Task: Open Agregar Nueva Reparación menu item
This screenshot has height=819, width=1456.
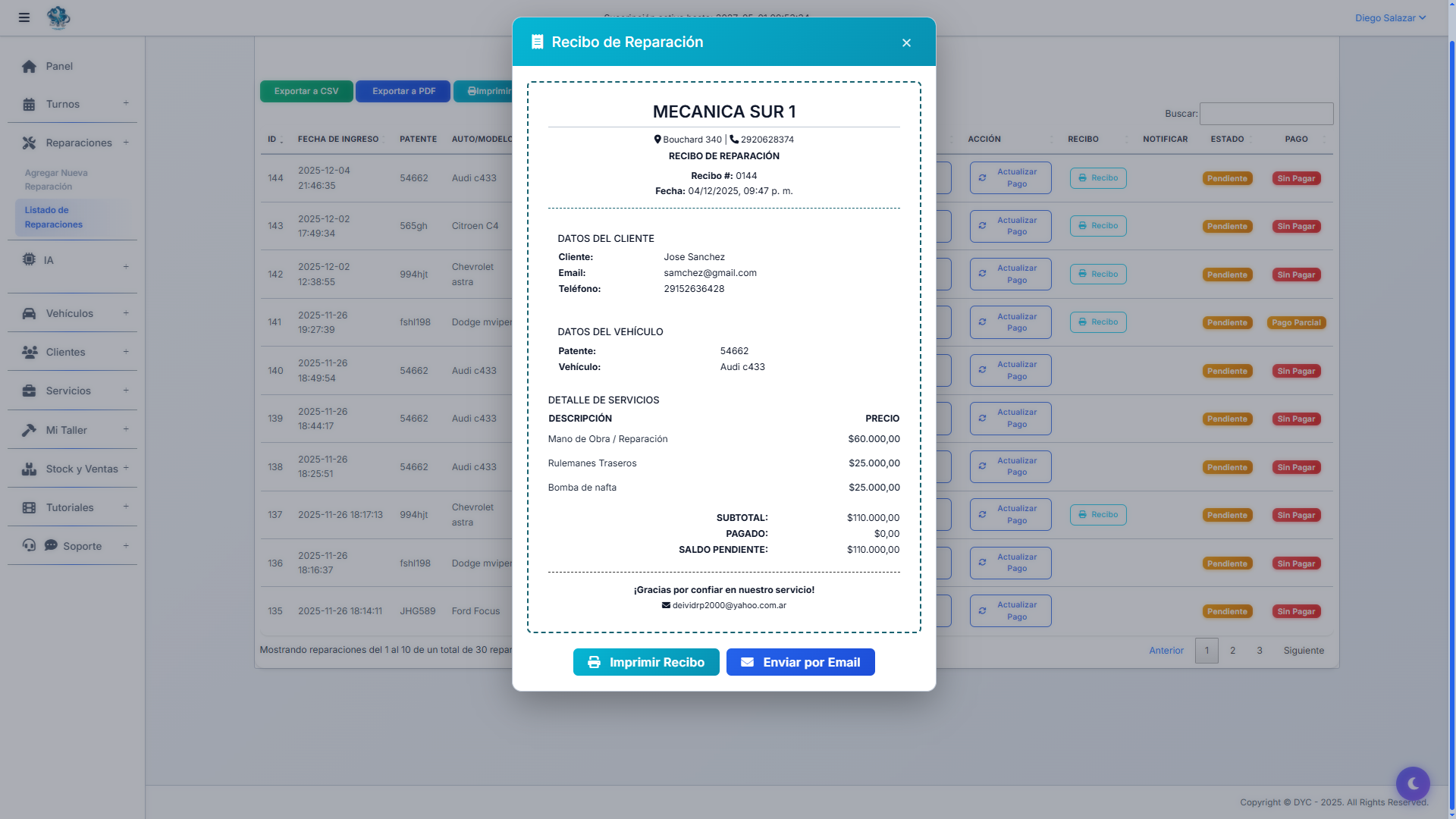Action: tap(56, 180)
